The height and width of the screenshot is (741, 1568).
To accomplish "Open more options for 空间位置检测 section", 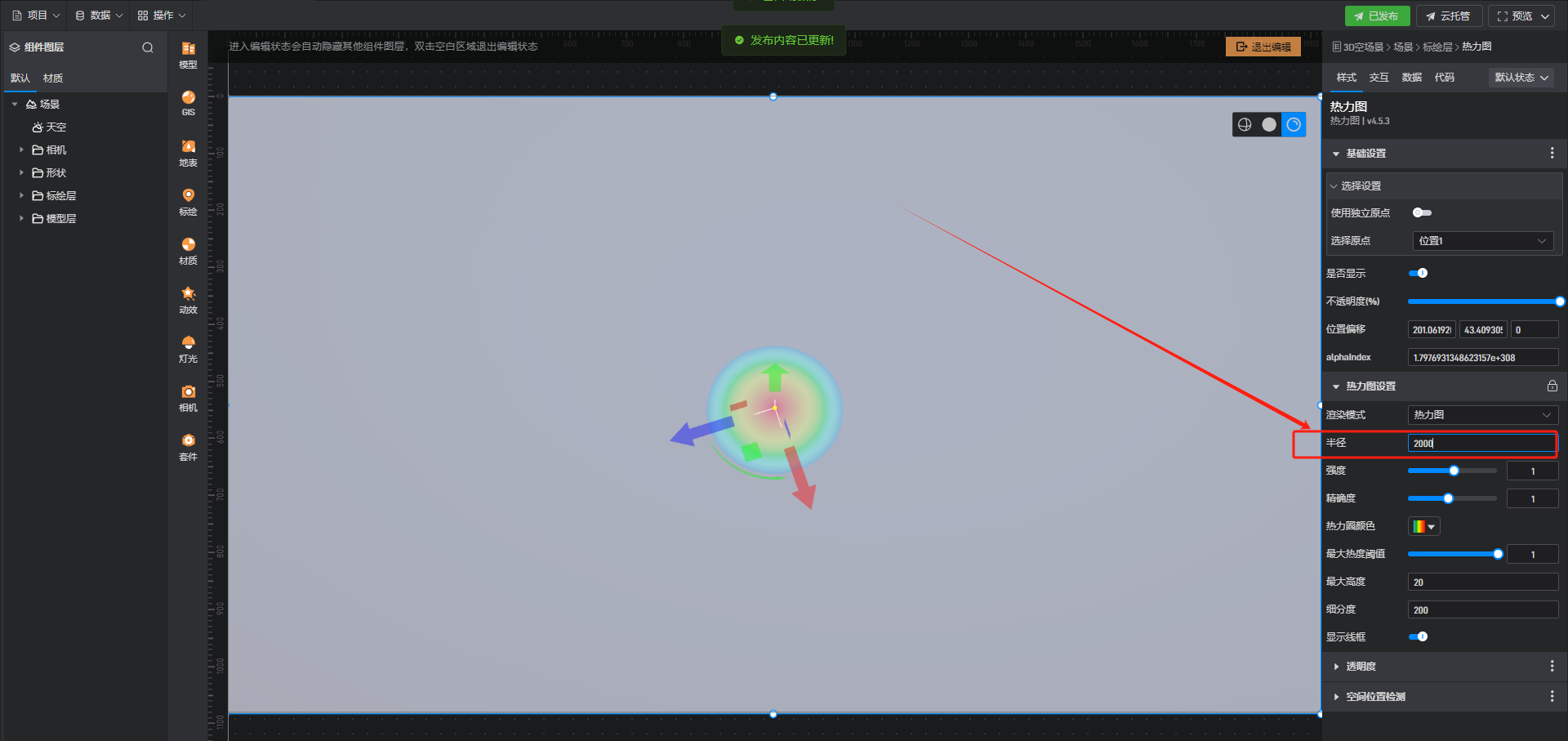I will click(x=1552, y=696).
